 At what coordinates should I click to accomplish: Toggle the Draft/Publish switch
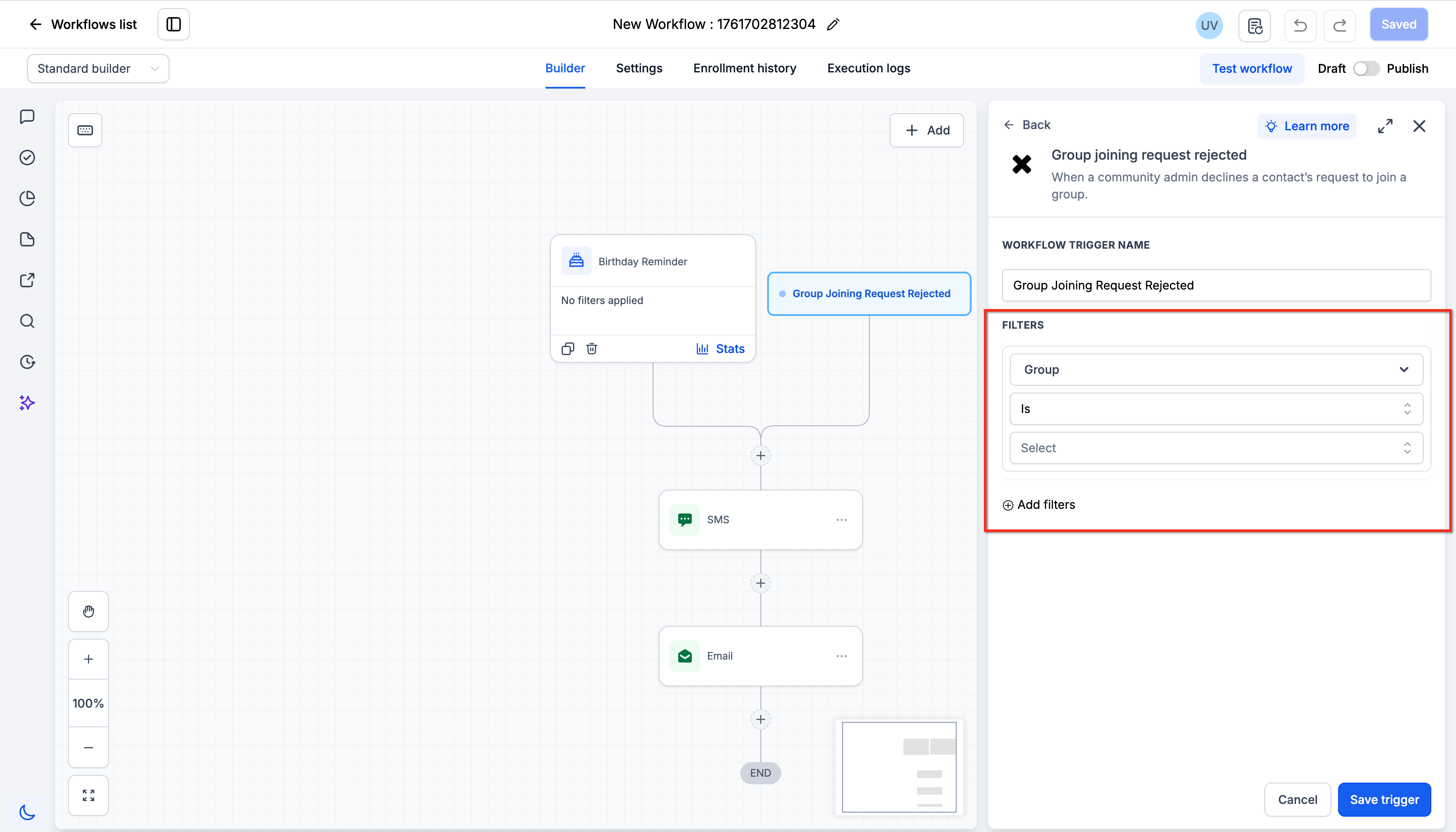click(1366, 69)
